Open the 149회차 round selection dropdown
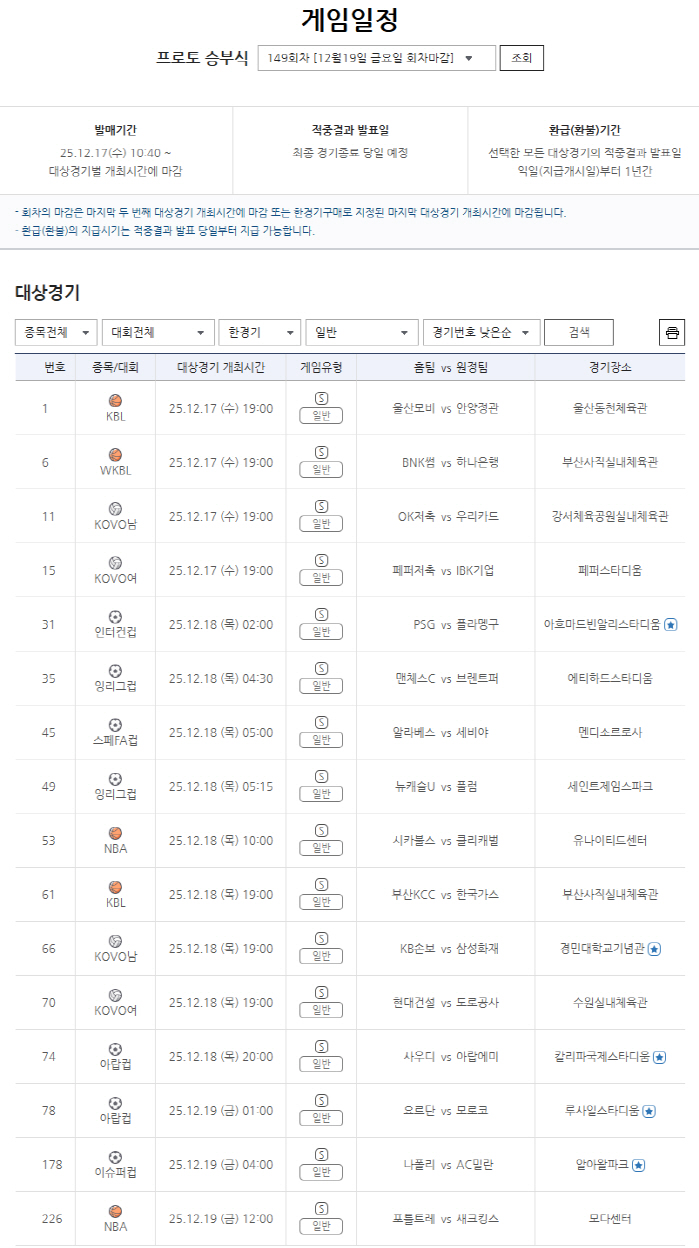 pyautogui.click(x=375, y=58)
